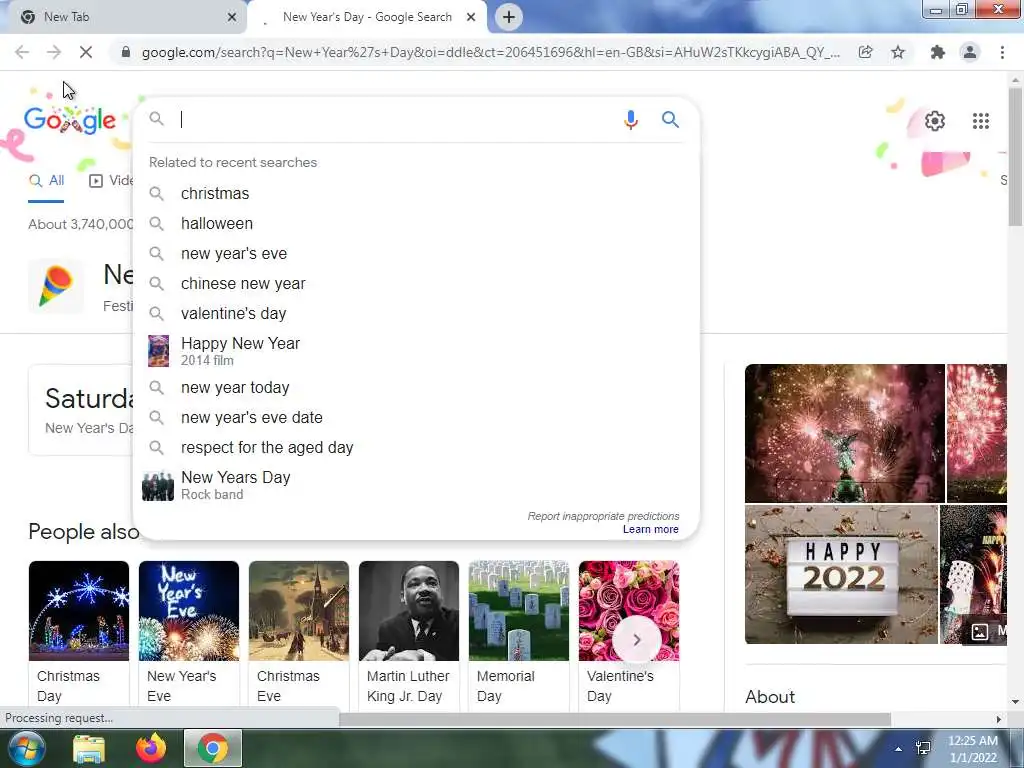This screenshot has height=768, width=1024.
Task: Switch to the Videos results tab
Action: click(111, 181)
